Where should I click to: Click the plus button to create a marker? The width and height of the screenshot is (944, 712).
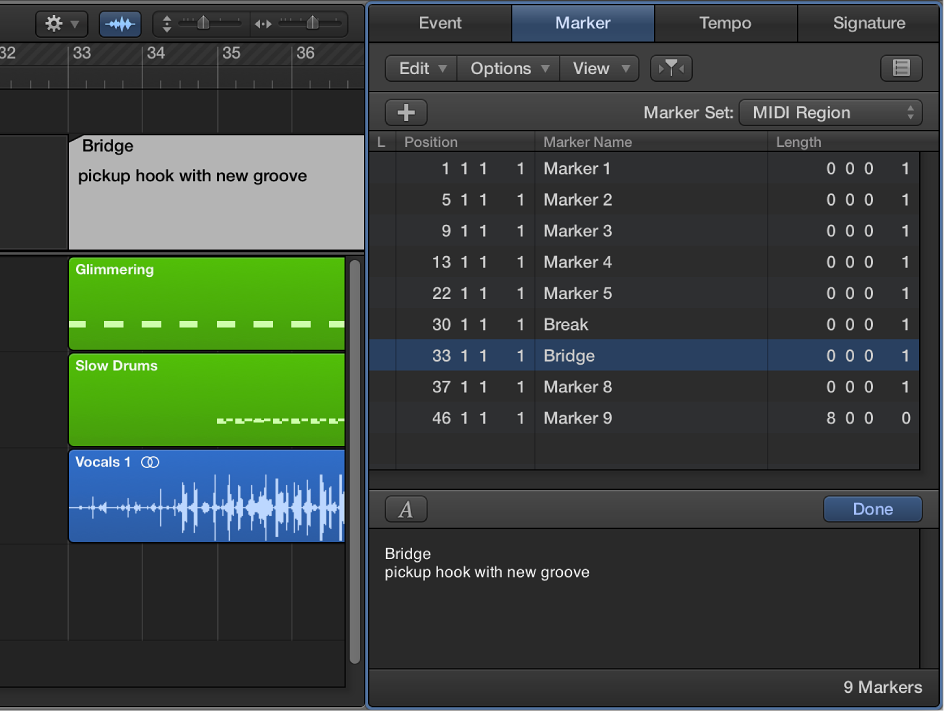click(406, 112)
